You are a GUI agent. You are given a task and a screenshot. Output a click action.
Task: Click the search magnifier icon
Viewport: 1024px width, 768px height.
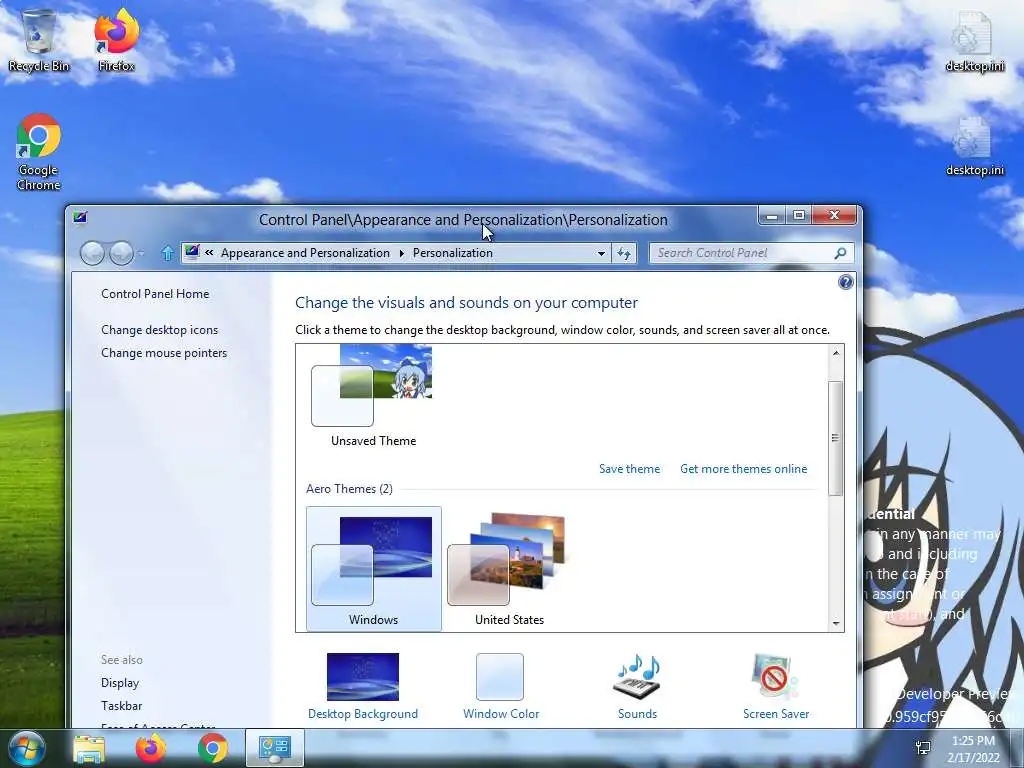840,253
